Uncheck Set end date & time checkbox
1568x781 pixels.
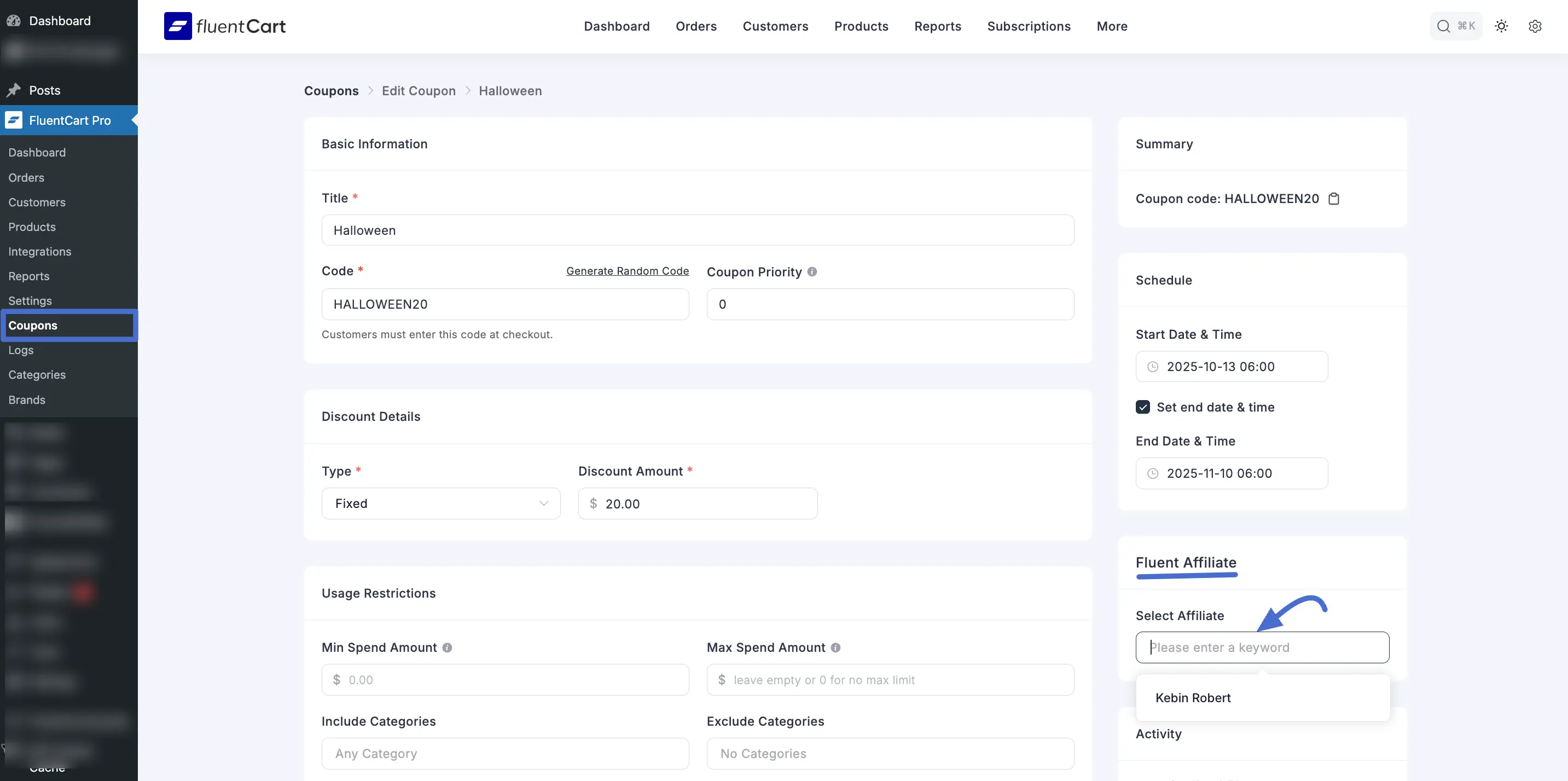1142,407
